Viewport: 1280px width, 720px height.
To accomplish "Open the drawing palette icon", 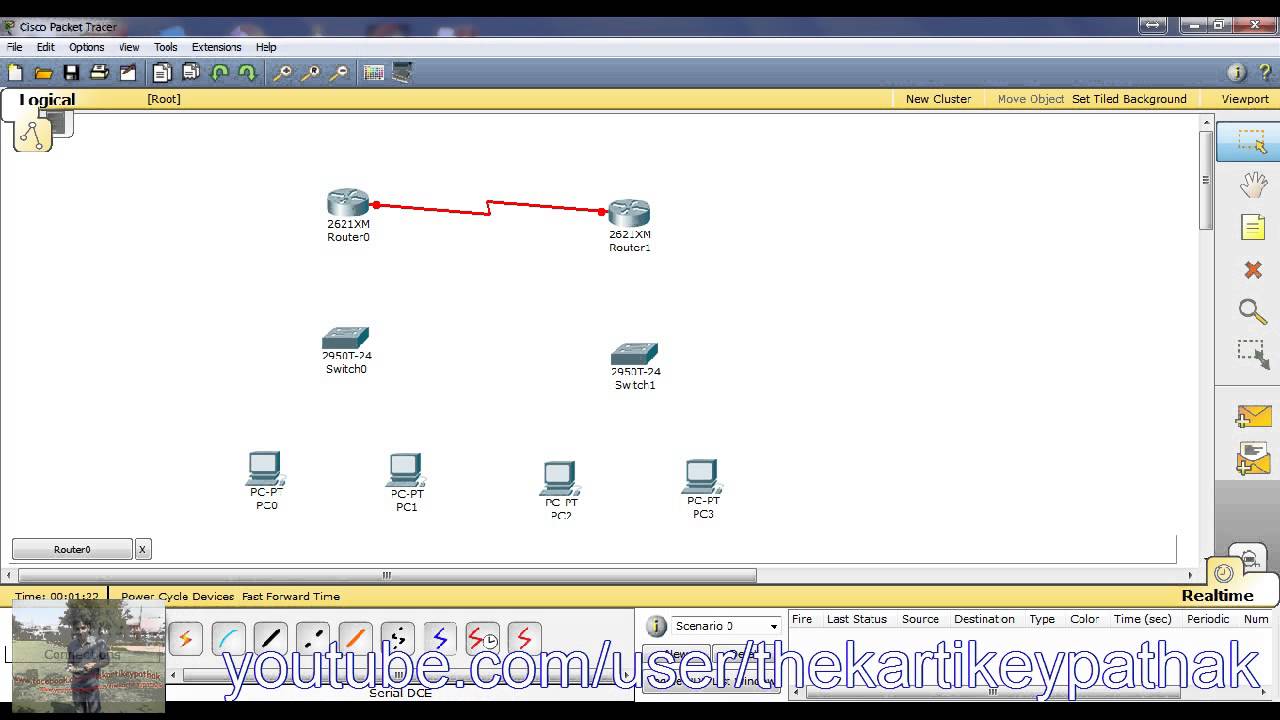I will [x=374, y=73].
